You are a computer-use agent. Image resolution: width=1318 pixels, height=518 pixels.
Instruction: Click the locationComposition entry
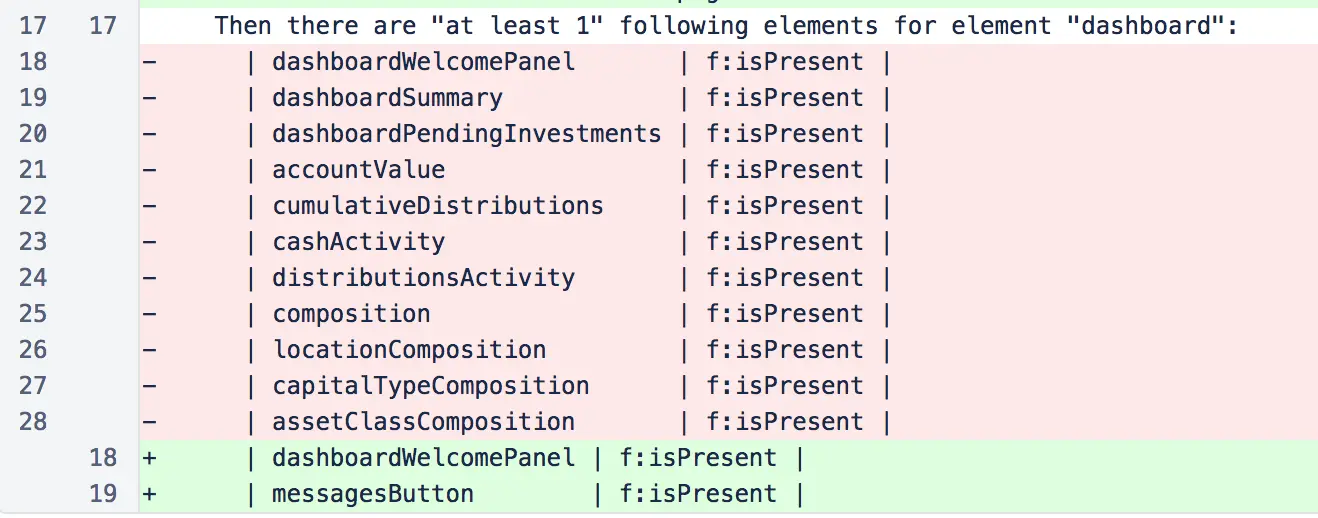pos(409,350)
